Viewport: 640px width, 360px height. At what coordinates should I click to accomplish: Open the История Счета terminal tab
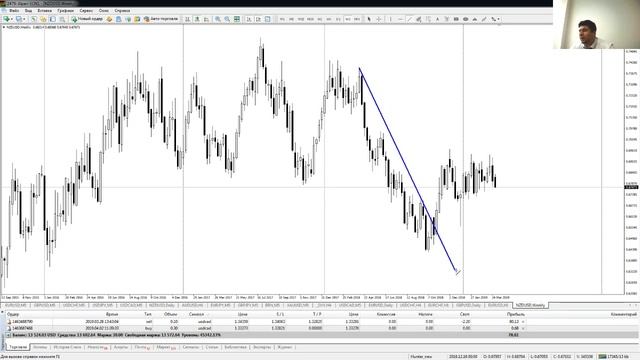click(x=67, y=347)
